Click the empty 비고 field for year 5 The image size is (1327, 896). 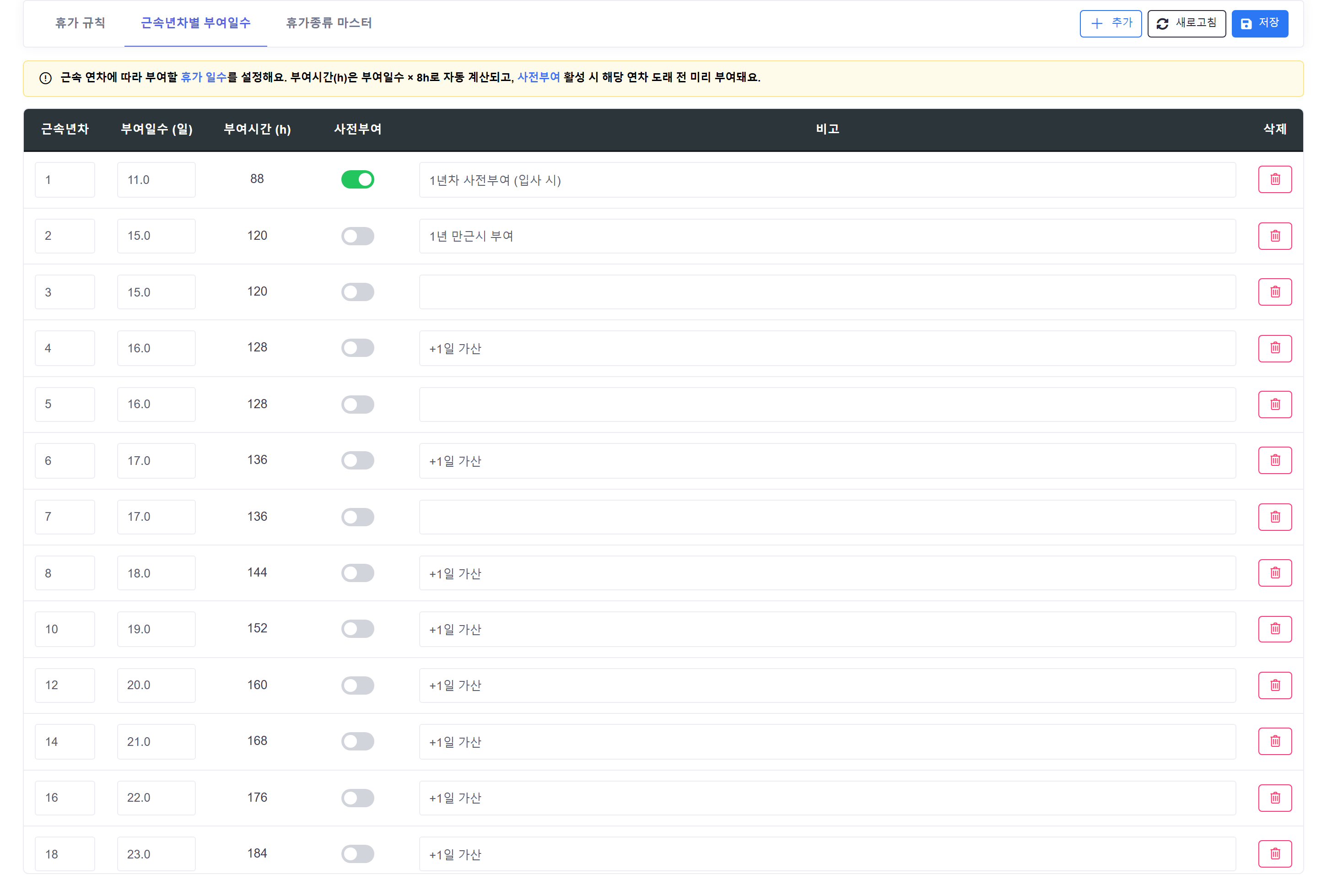pos(827,405)
